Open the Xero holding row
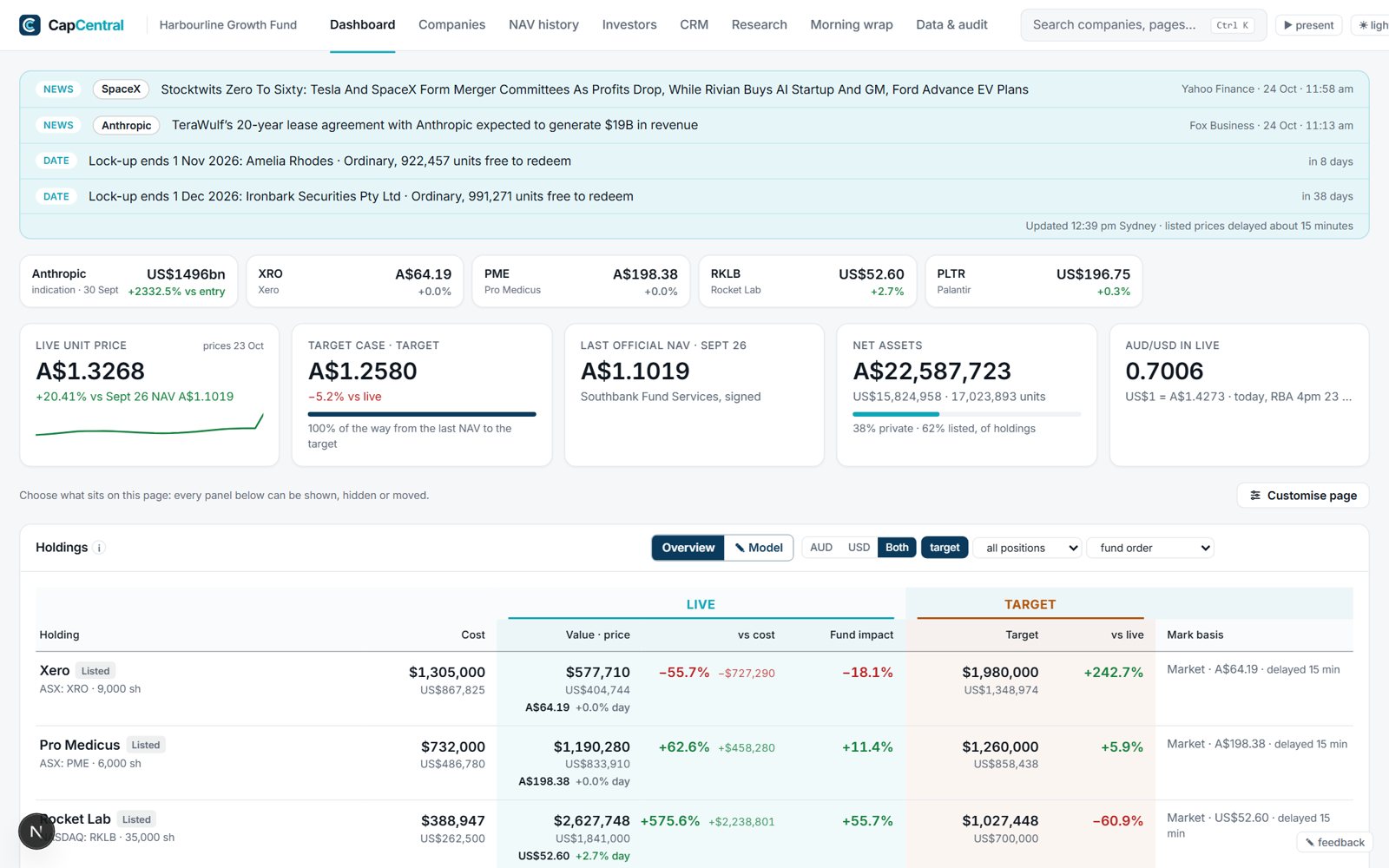Screen dimensions: 1389x868 point(694,688)
